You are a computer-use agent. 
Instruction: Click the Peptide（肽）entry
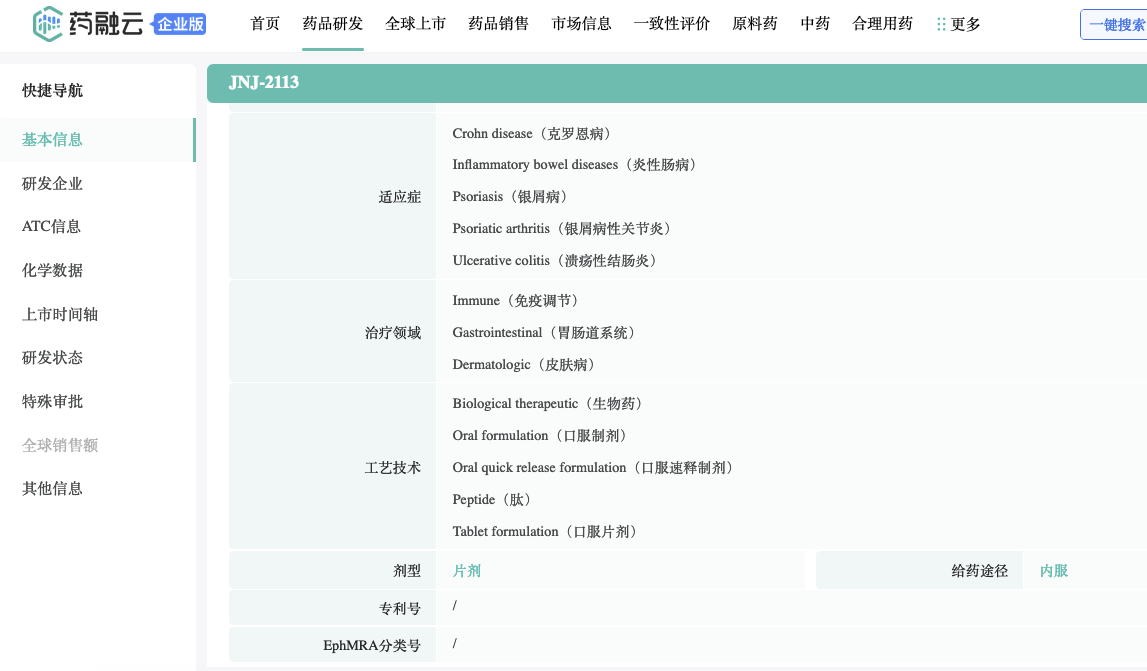pos(492,500)
